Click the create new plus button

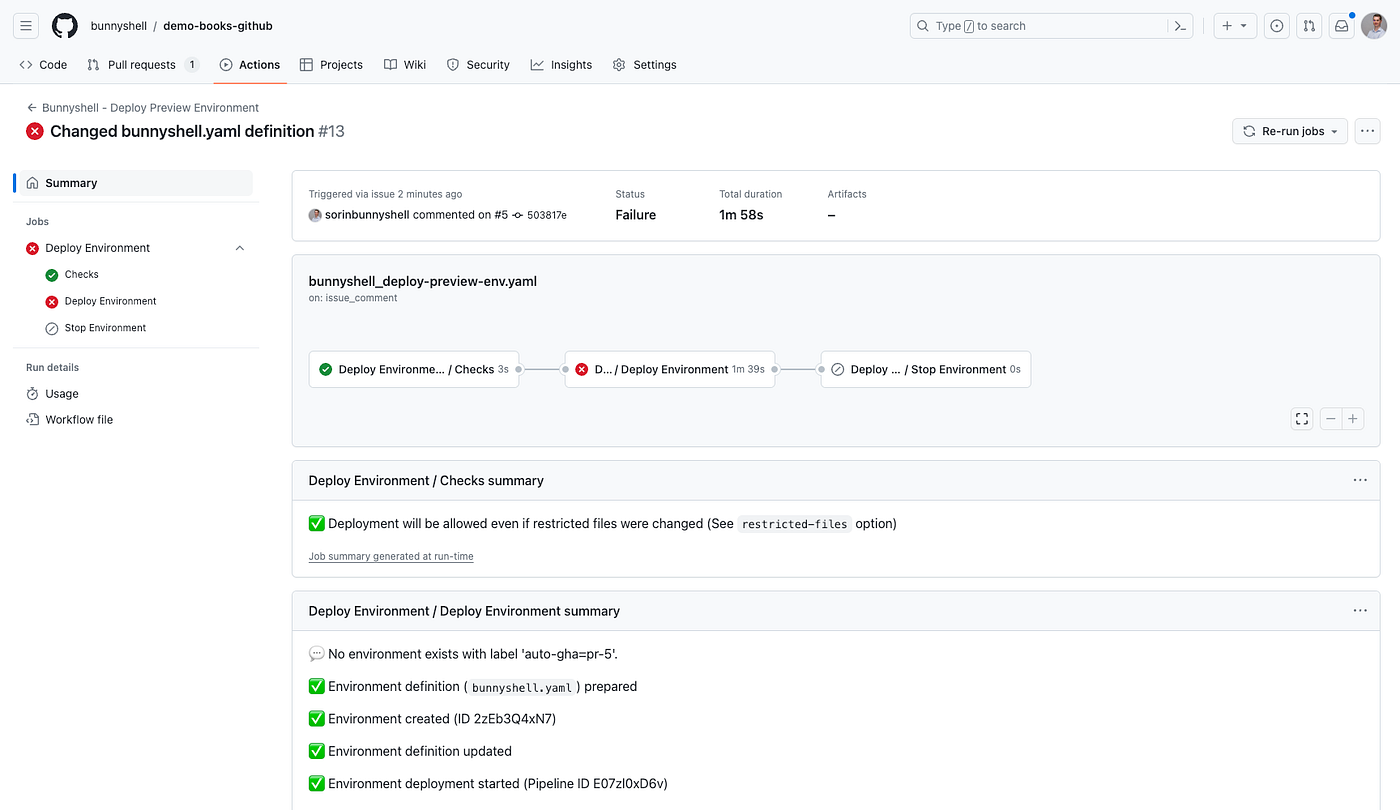coord(1235,26)
